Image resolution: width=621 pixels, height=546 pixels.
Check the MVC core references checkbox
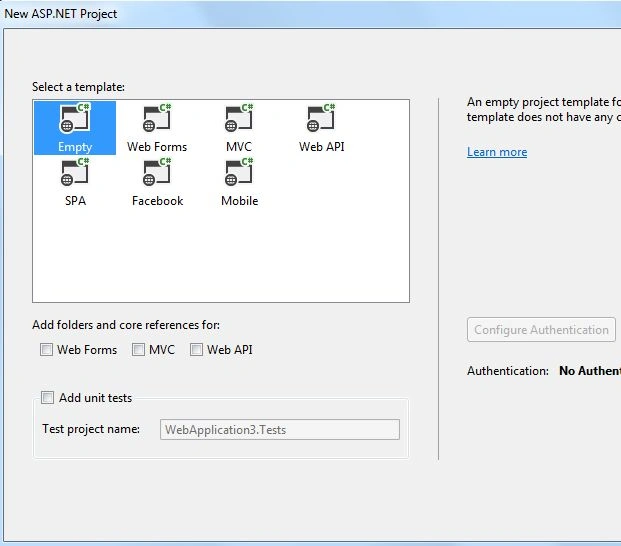coord(138,350)
